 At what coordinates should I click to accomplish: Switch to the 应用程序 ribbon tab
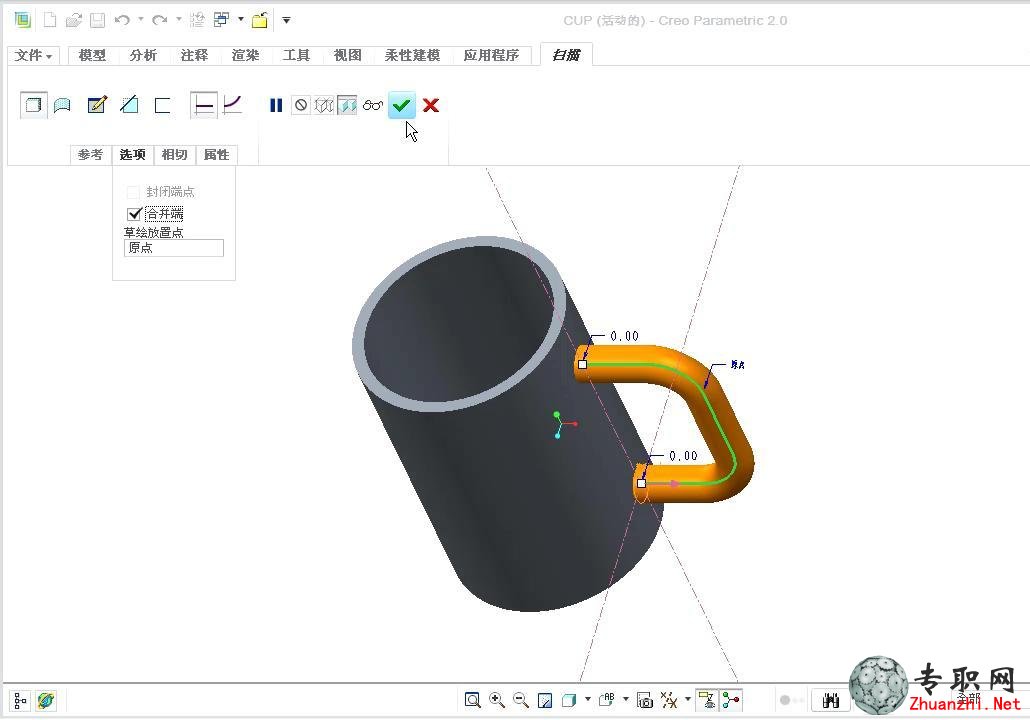[491, 55]
